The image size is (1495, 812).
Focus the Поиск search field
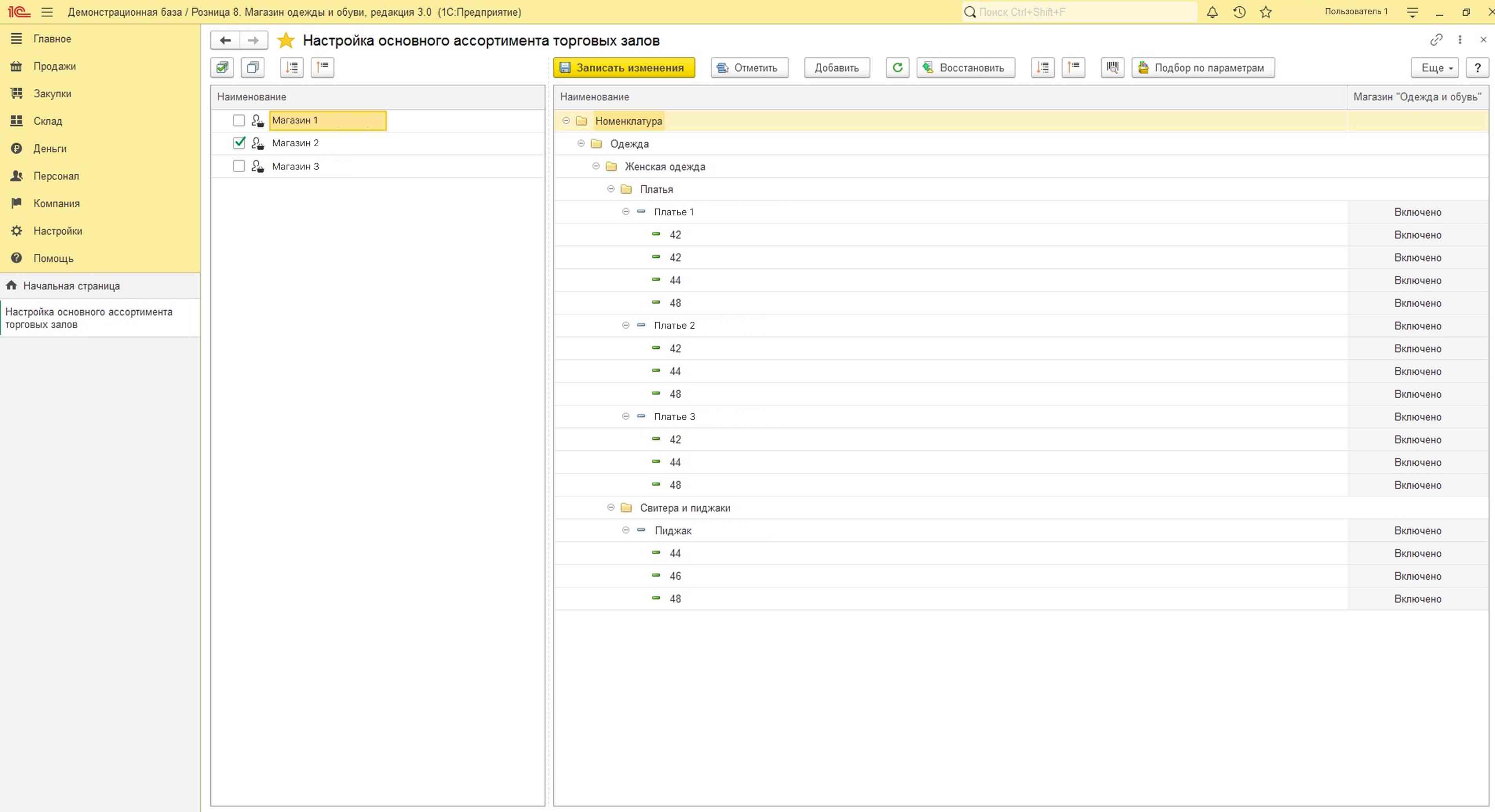click(x=1079, y=12)
